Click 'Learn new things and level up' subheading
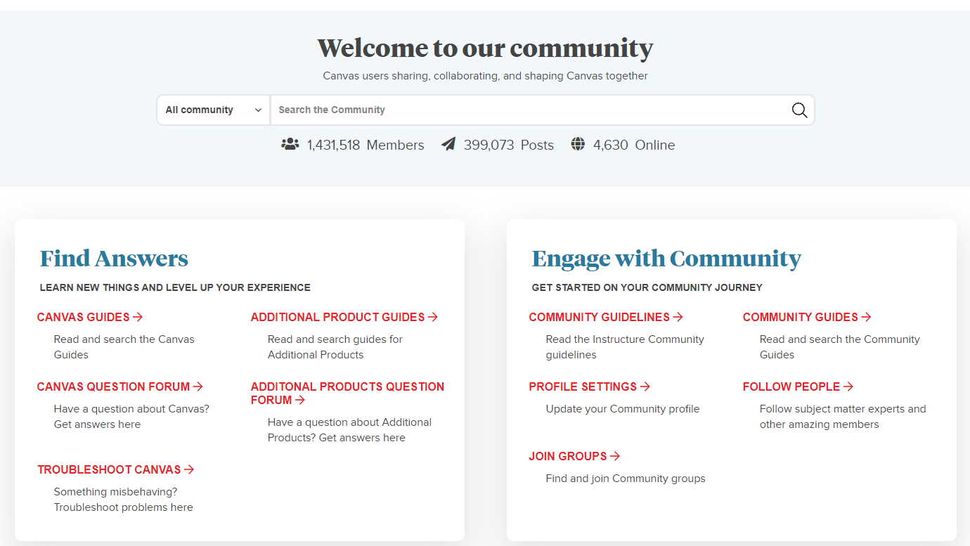Image resolution: width=970 pixels, height=546 pixels. (x=175, y=288)
